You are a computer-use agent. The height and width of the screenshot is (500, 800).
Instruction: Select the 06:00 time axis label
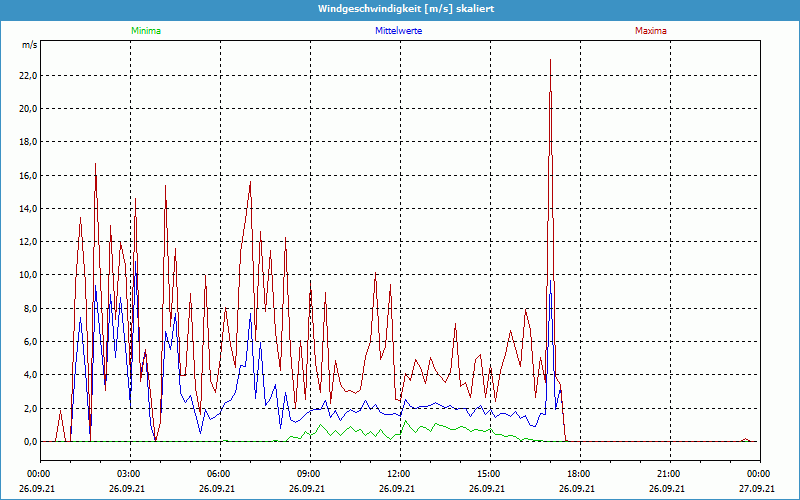(x=219, y=474)
